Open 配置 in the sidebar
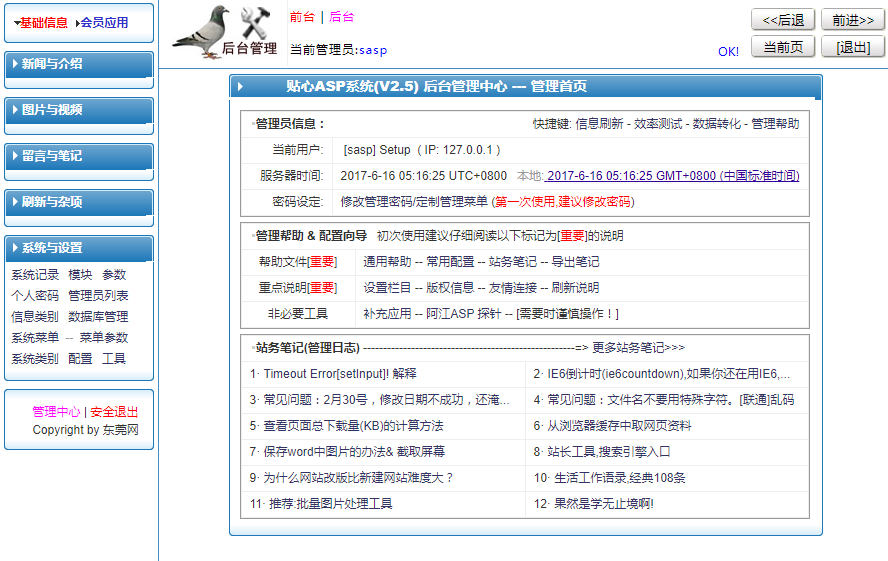888x561 pixels. pyautogui.click(x=80, y=358)
